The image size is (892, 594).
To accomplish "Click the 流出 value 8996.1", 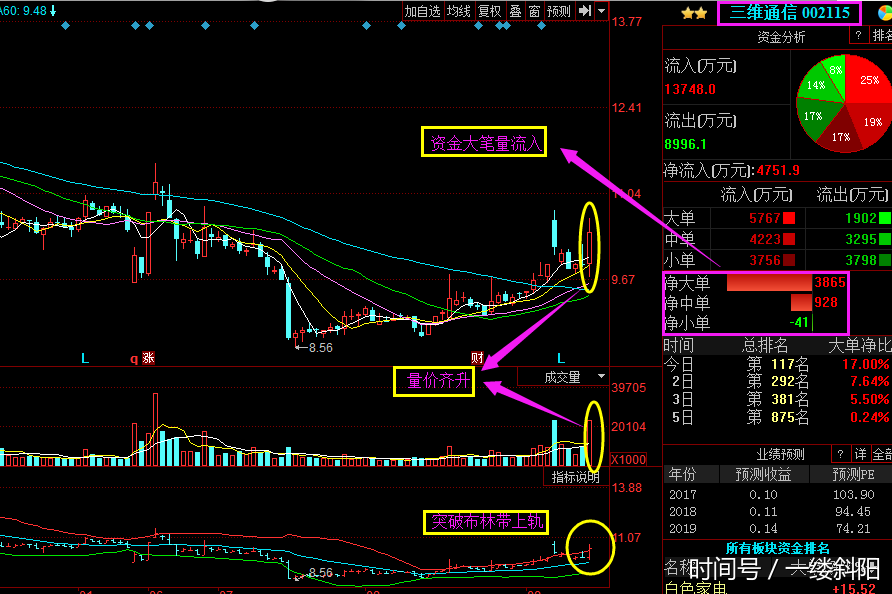I will (685, 145).
